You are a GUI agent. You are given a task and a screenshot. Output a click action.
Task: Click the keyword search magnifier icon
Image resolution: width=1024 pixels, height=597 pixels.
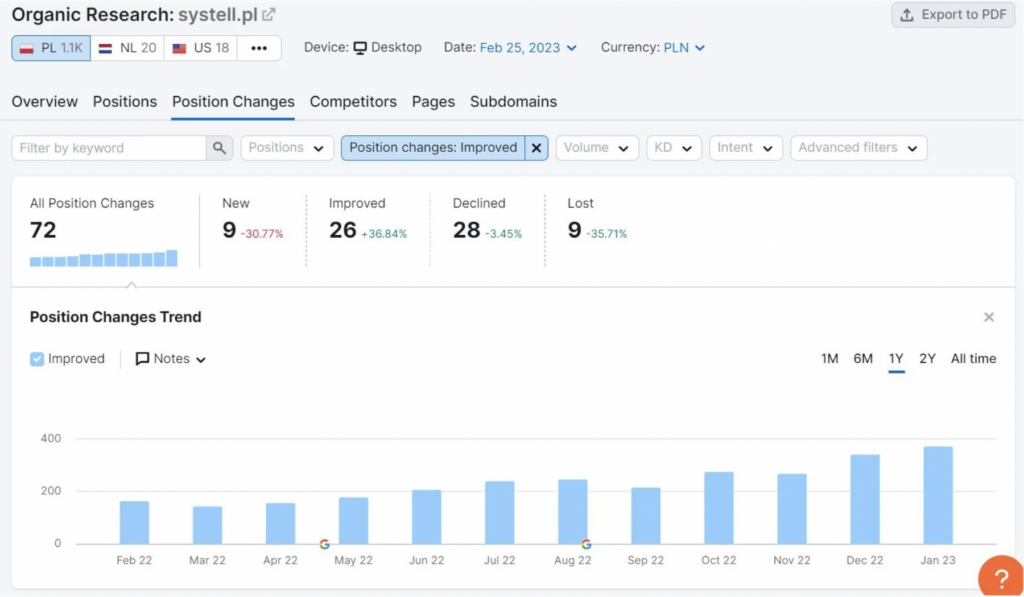click(x=219, y=148)
